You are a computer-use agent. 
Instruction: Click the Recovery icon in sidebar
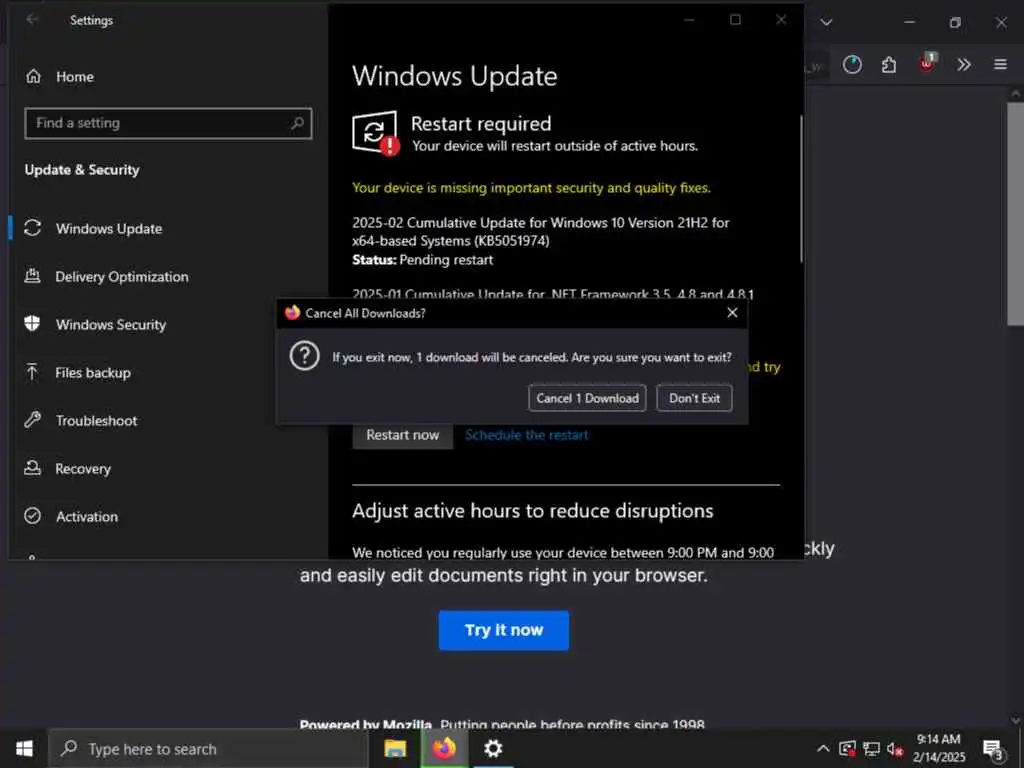33,468
